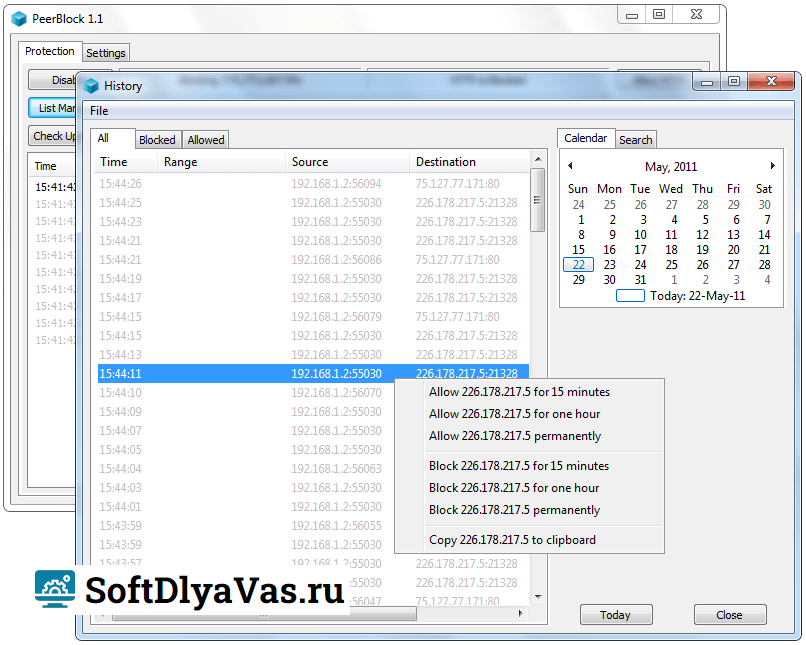Select Protection tab in PeerBlock window
806x645 pixels.
49,51
